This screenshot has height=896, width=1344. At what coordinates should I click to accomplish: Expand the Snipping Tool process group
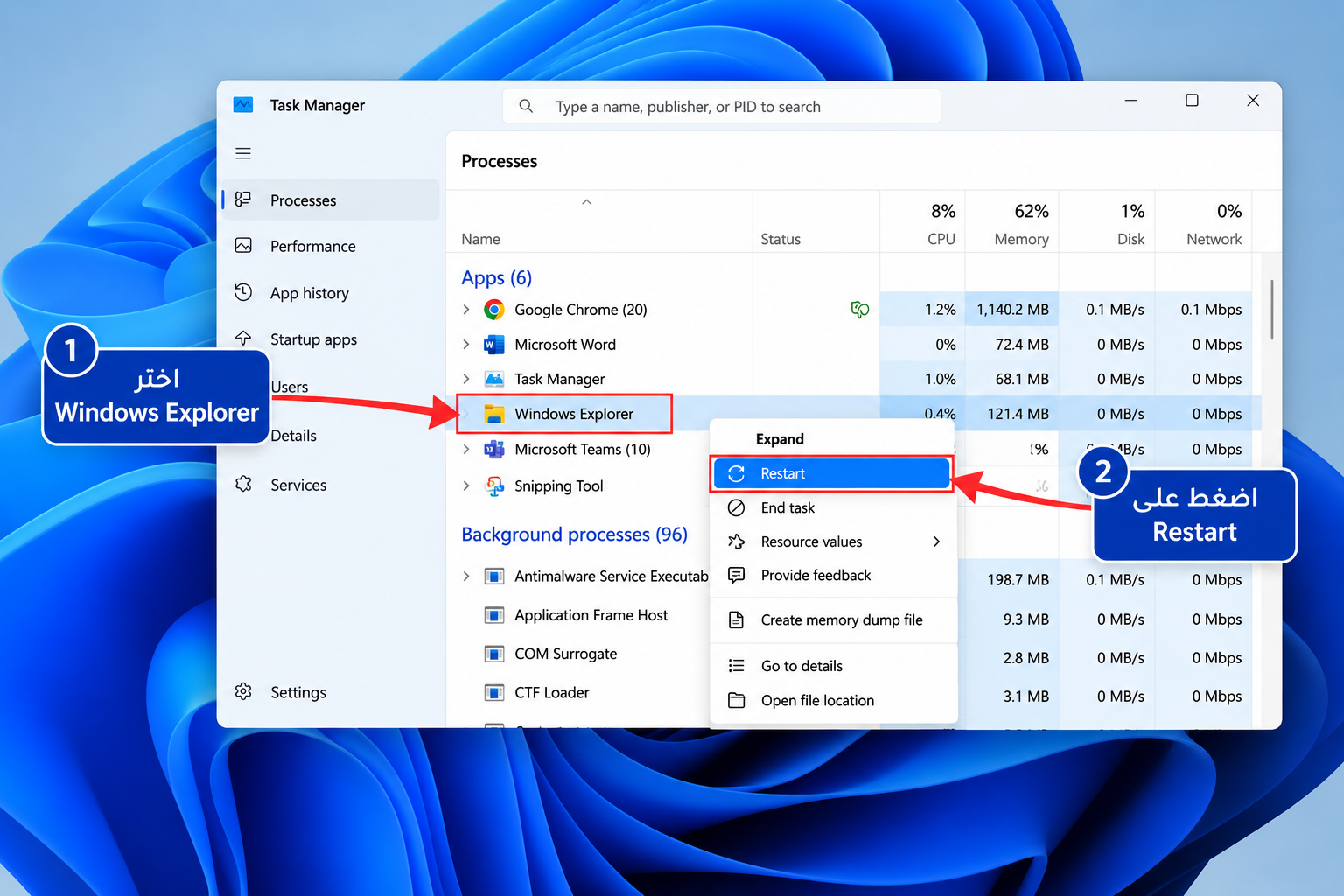click(x=466, y=486)
